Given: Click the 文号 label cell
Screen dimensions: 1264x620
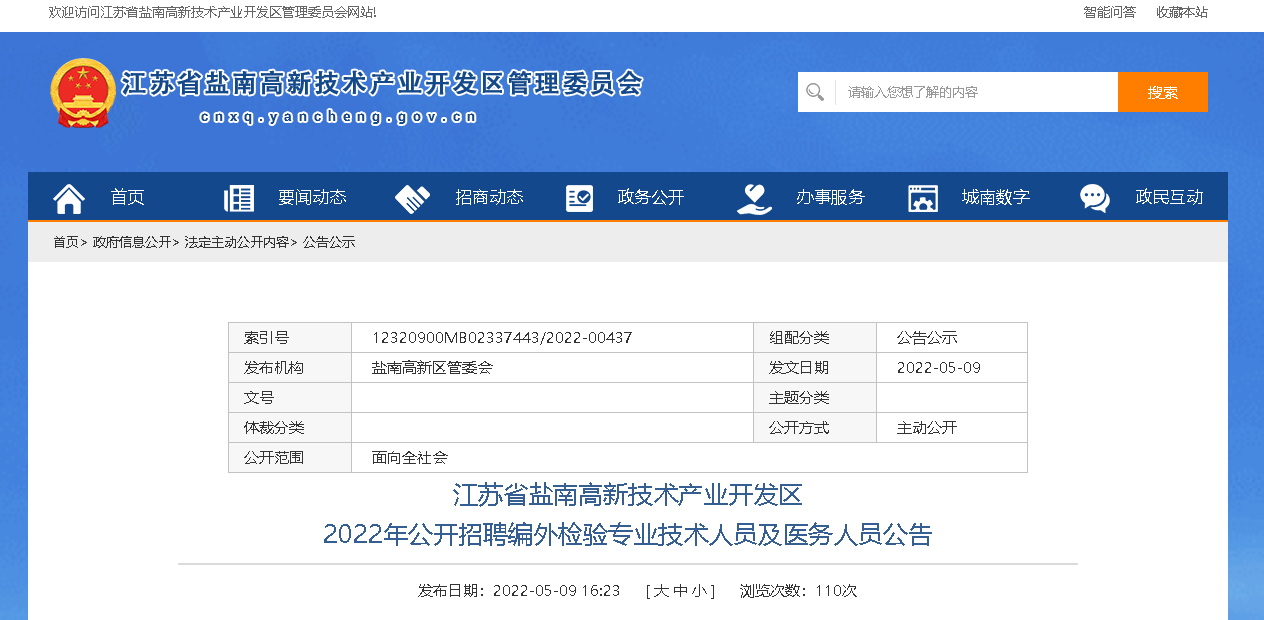Looking at the screenshot, I should [x=290, y=398].
